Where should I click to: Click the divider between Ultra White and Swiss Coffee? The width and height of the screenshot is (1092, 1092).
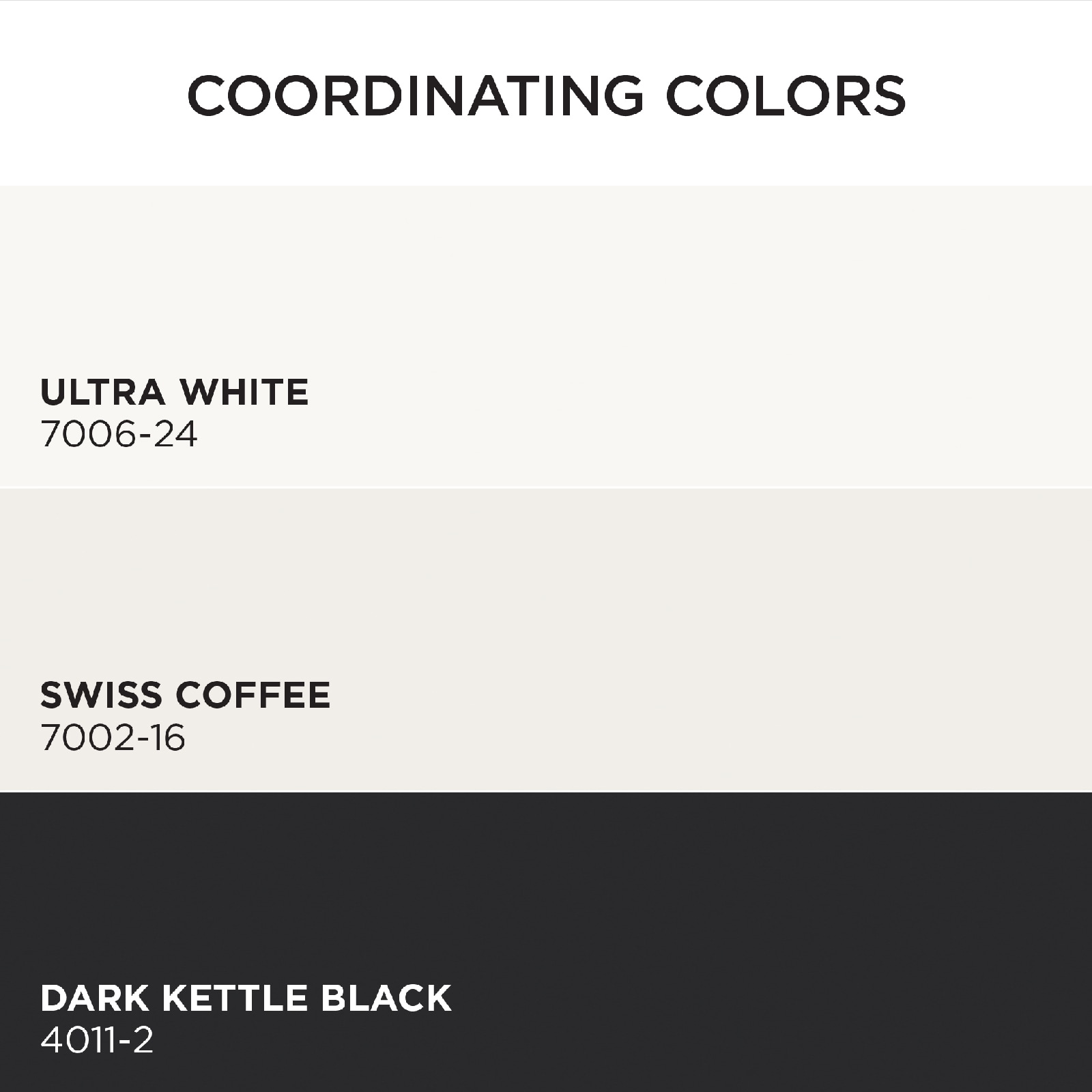(x=546, y=488)
